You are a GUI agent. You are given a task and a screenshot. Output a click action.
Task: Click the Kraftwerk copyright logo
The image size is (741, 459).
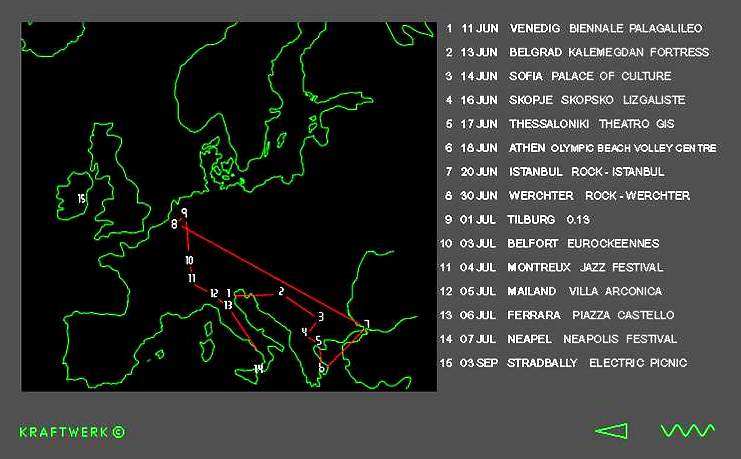[x=72, y=432]
